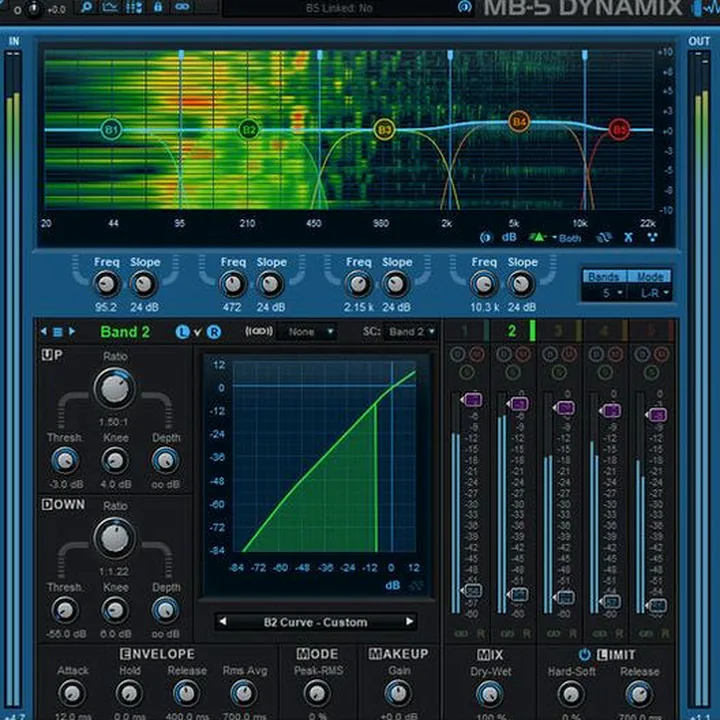
Task: Open the Mode dropdown showing L-R
Action: tap(650, 293)
